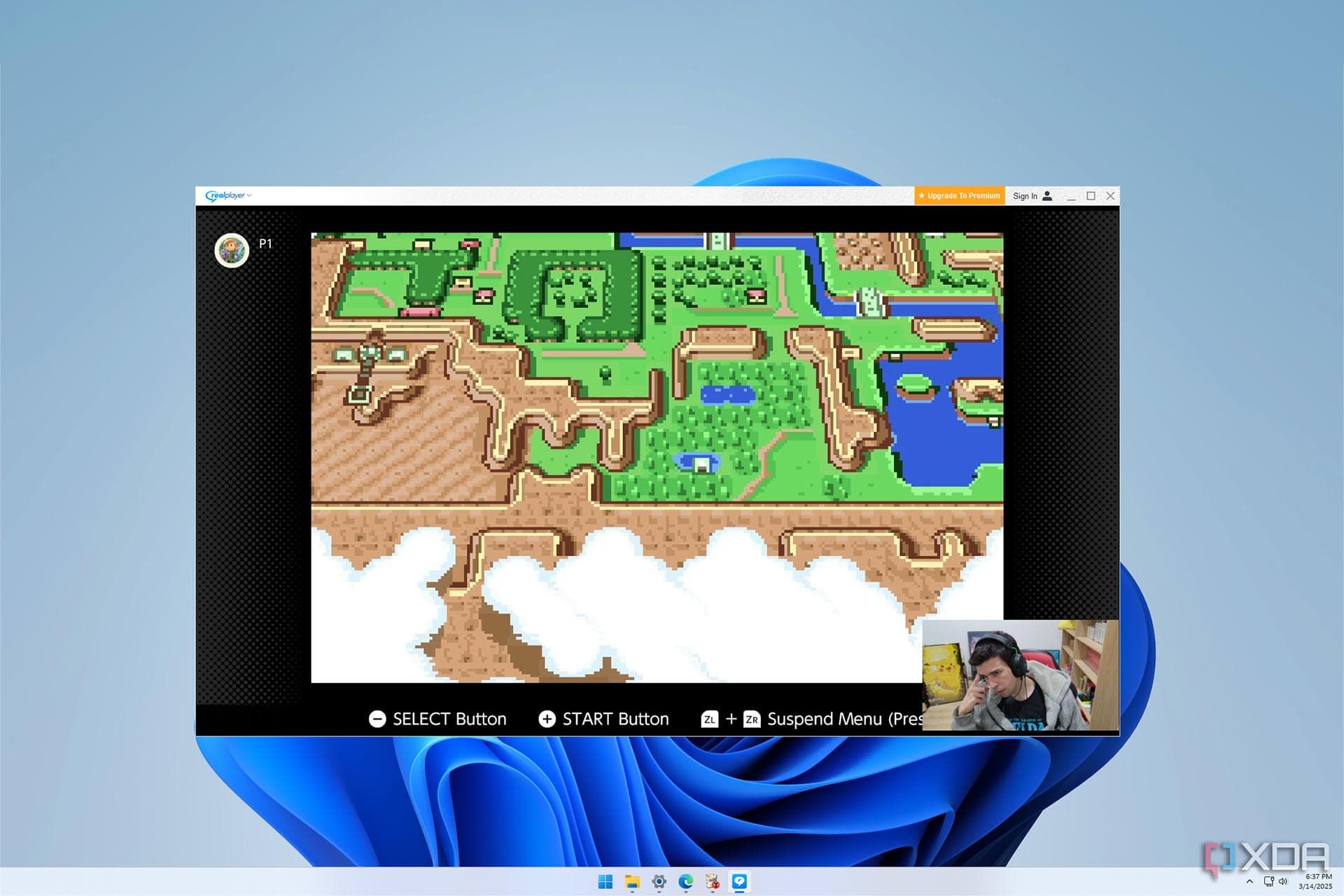Click the SELECT Button label
Viewport: 1344px width, 896px height.
click(449, 719)
